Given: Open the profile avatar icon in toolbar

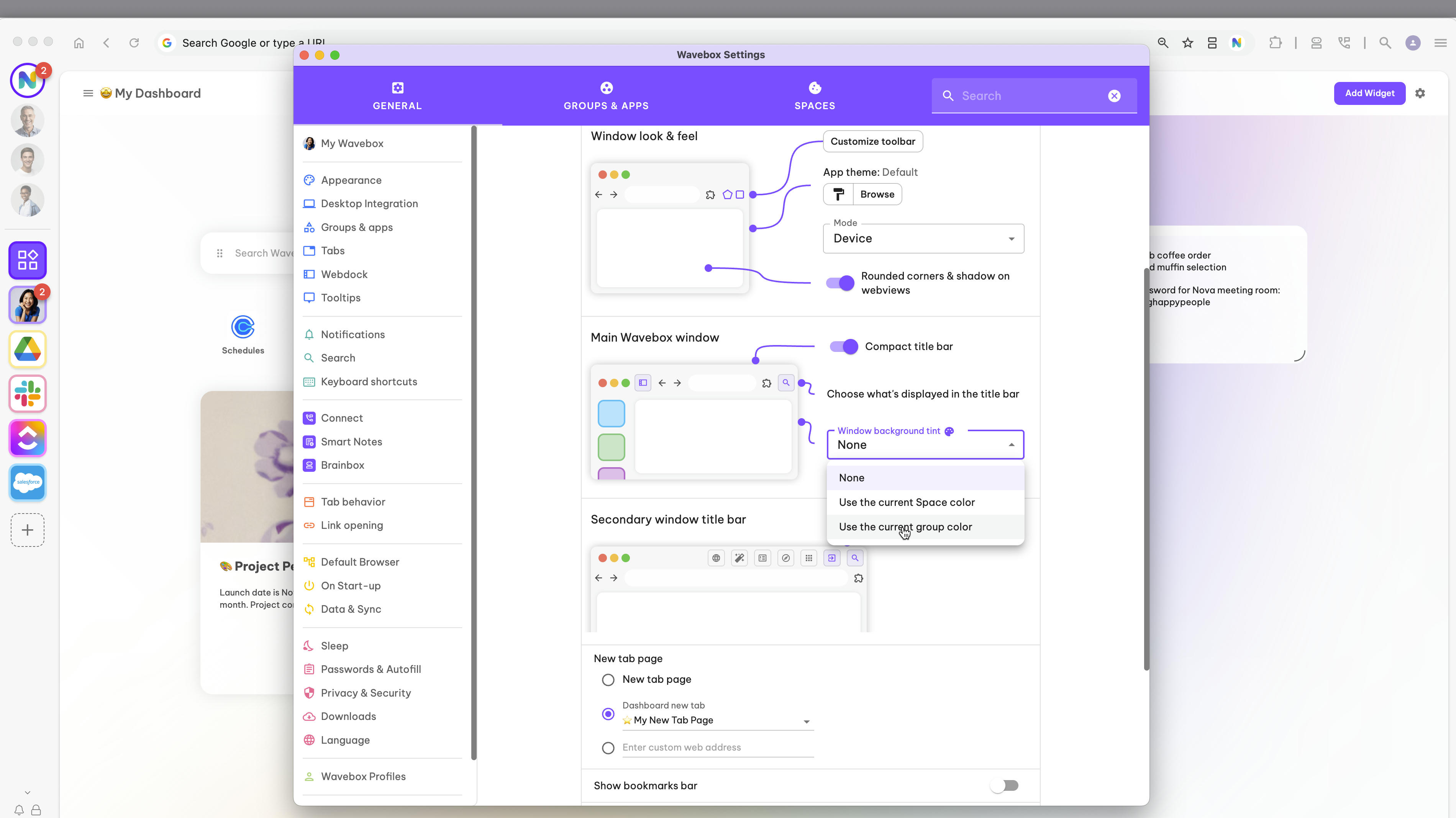Looking at the screenshot, I should (x=1412, y=43).
